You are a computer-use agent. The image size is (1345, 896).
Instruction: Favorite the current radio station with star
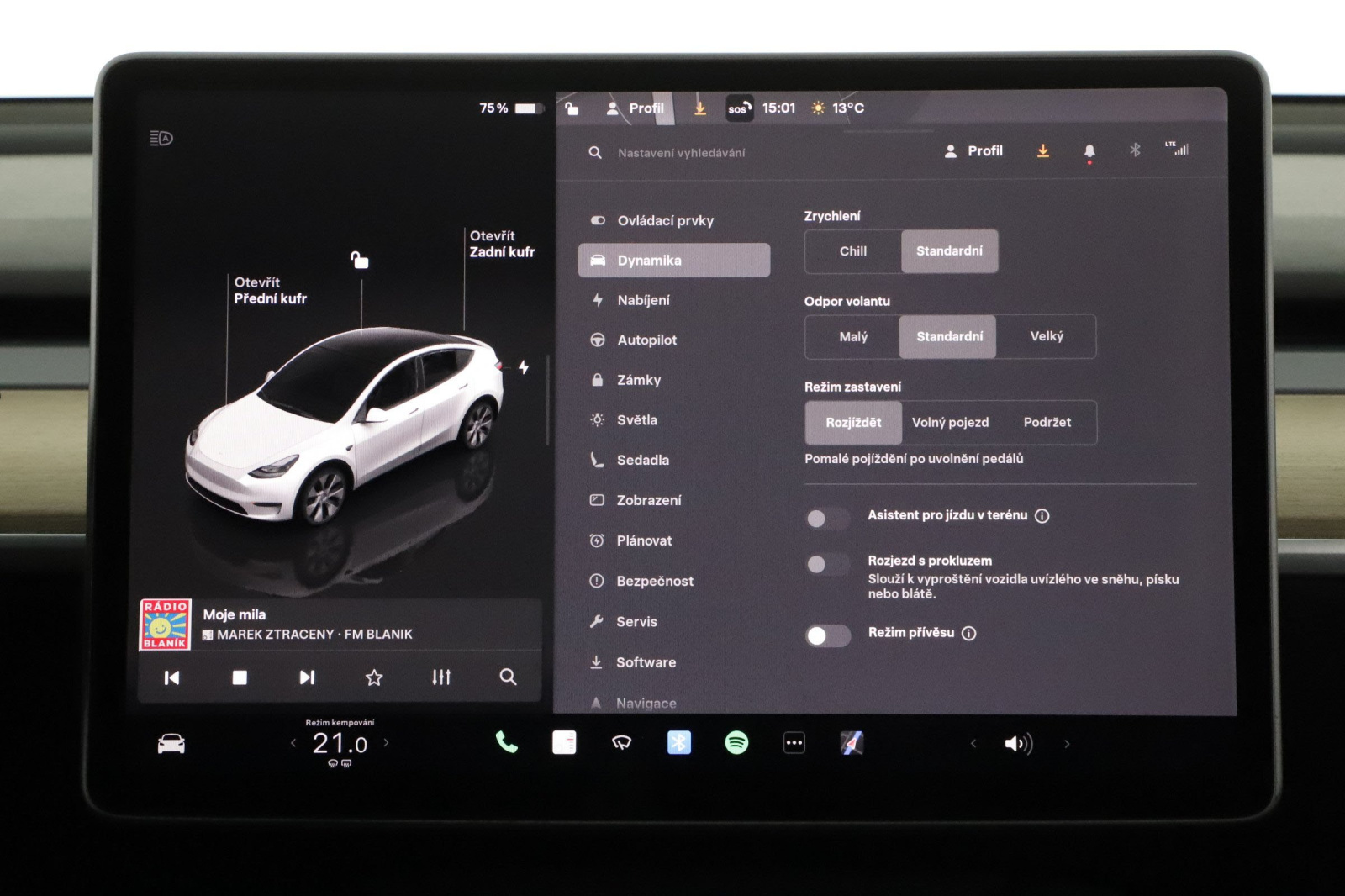pyautogui.click(x=374, y=677)
